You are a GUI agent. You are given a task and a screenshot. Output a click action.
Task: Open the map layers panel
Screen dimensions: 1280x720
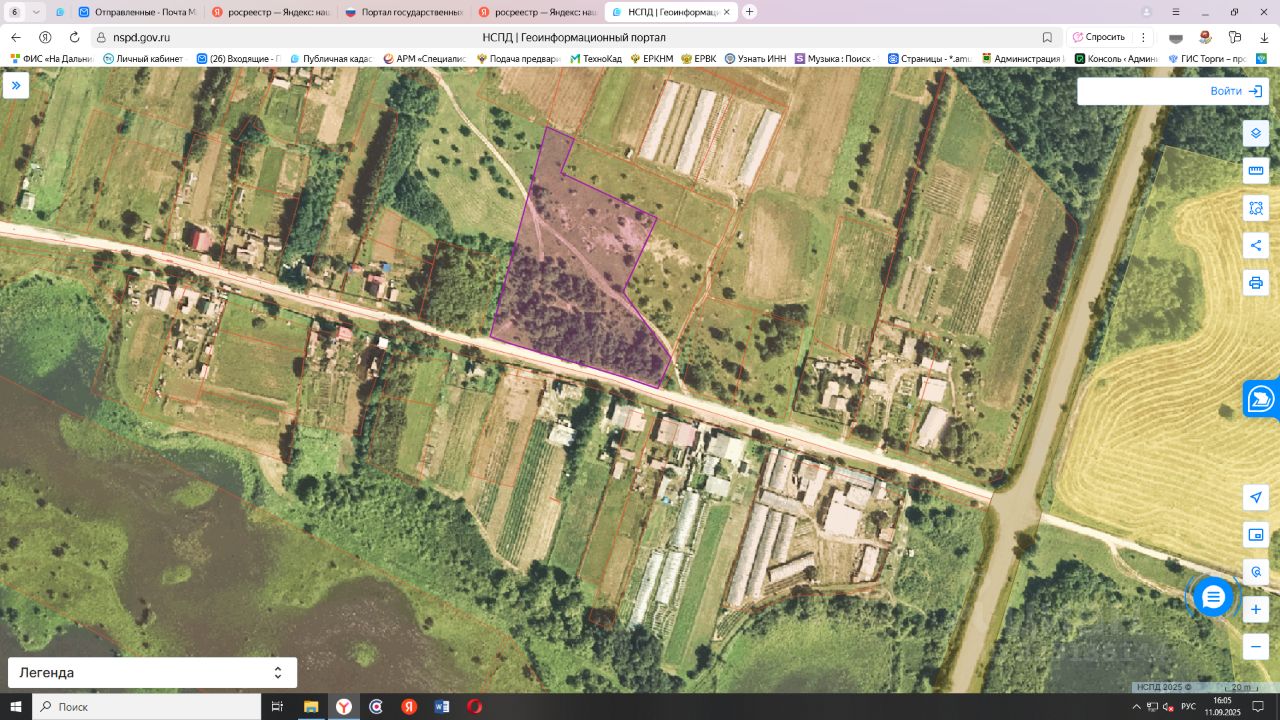coord(1256,133)
